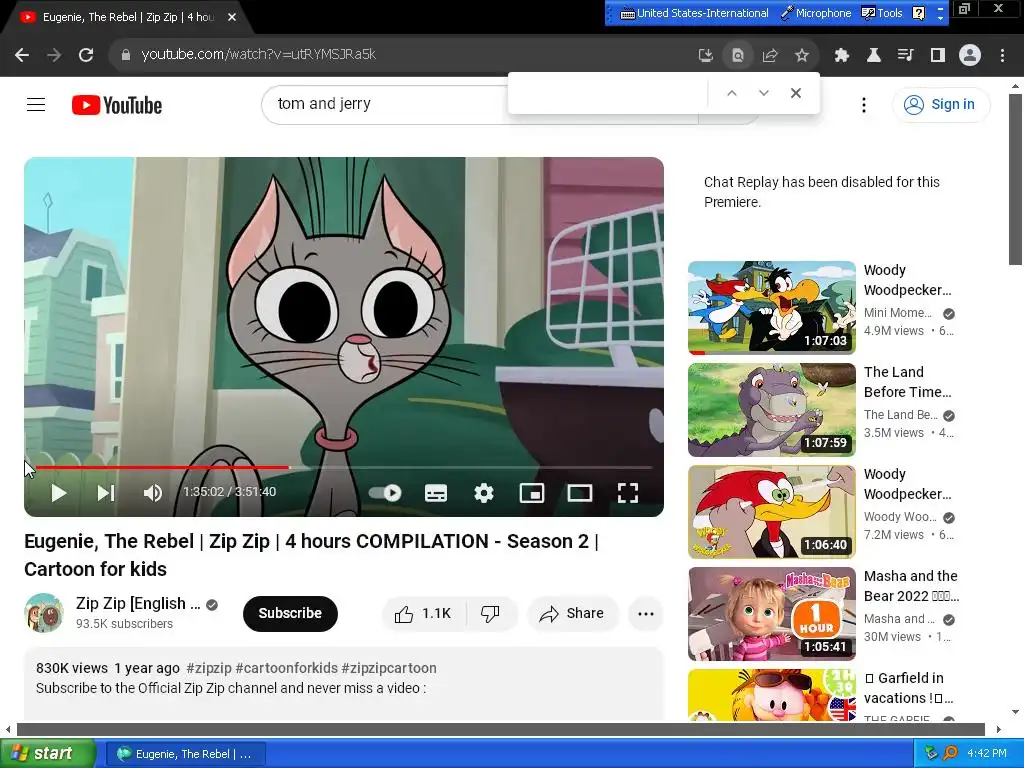
Task: Open the Zip Zip channel avatar
Action: pos(44,613)
